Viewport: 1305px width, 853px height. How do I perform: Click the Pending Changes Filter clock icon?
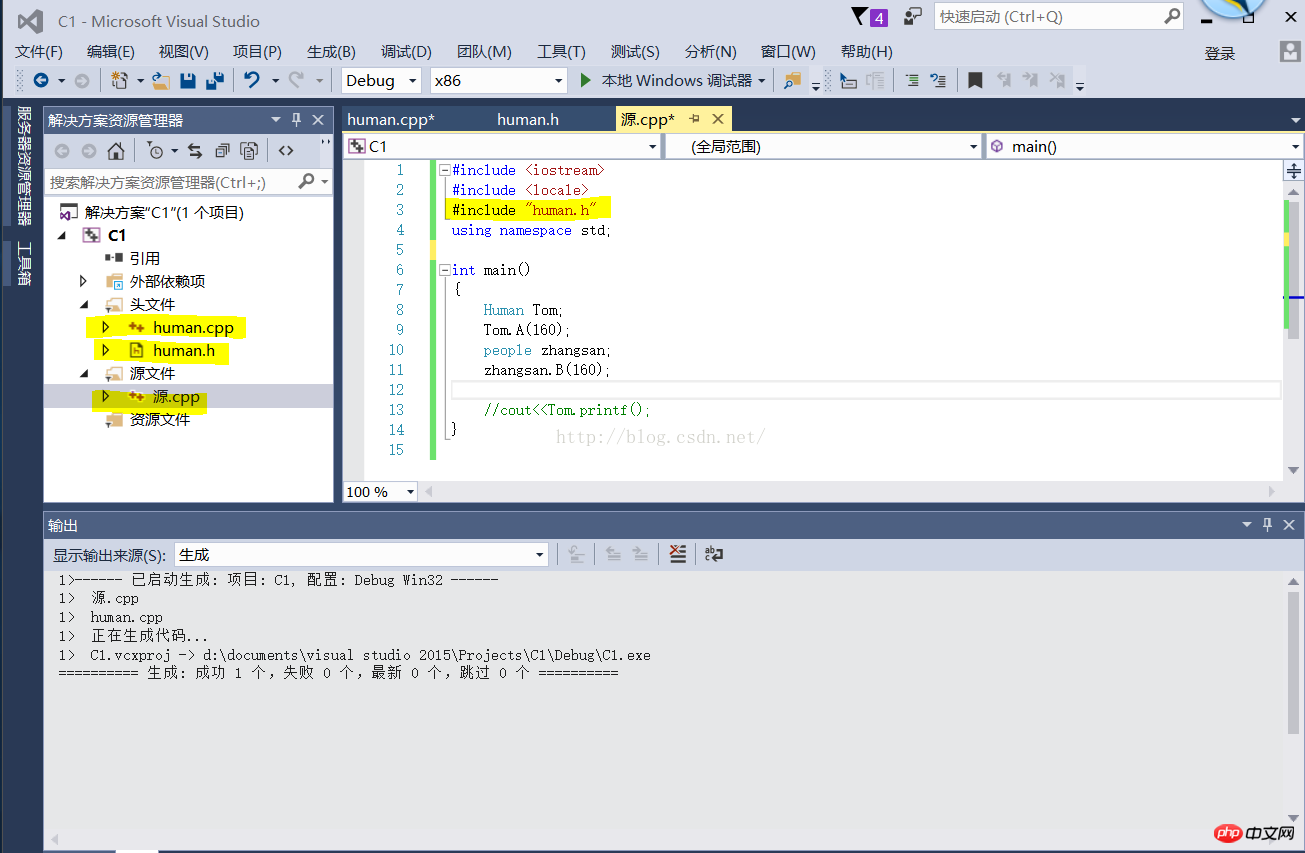coord(155,151)
